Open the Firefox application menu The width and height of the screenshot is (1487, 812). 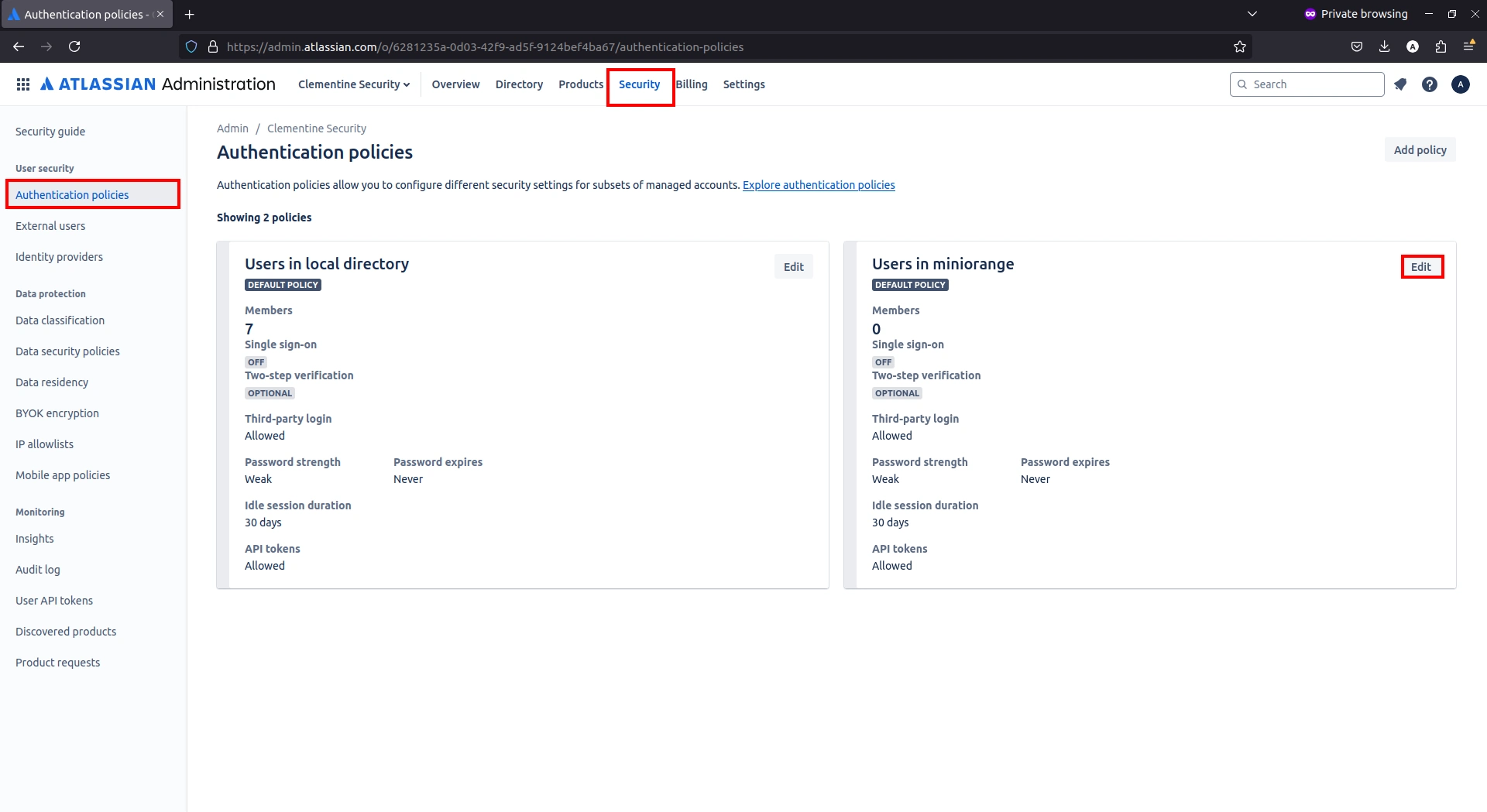click(x=1469, y=46)
